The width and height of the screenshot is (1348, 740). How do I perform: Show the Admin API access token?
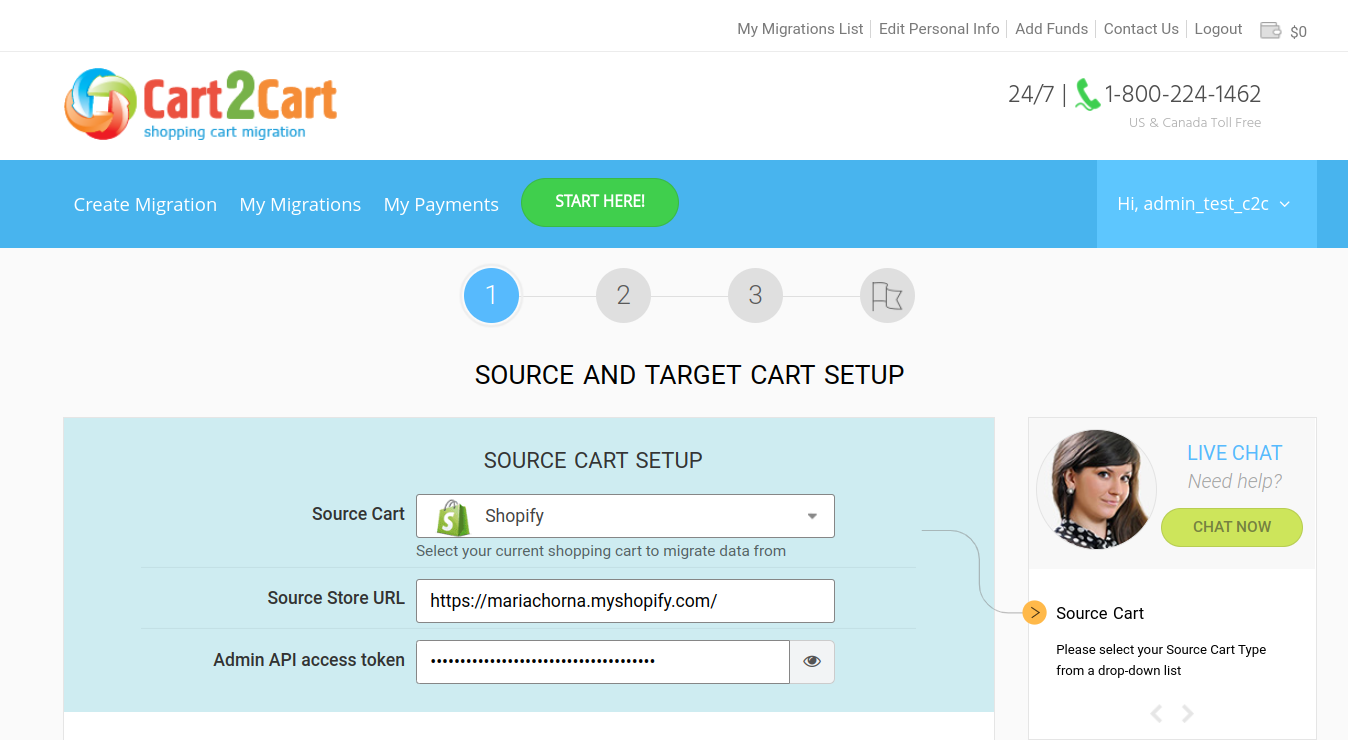tap(812, 662)
